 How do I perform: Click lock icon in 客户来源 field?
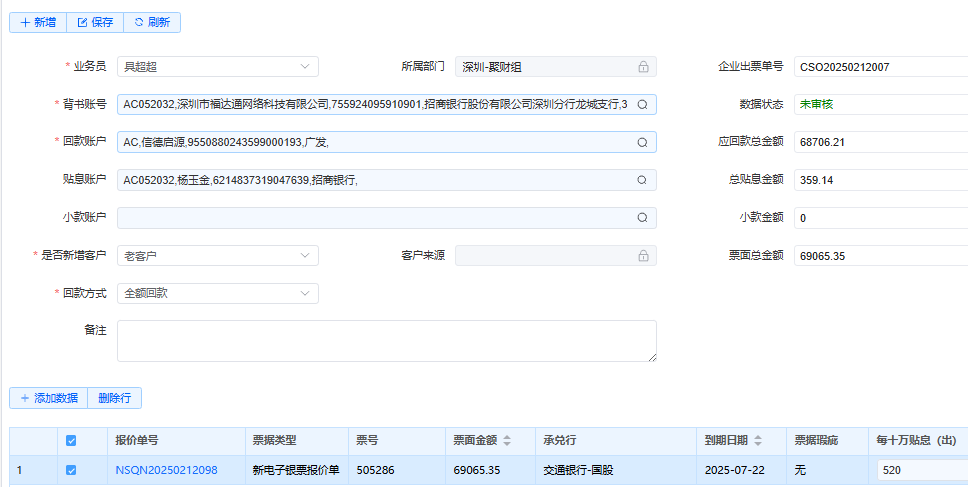pyautogui.click(x=643, y=256)
